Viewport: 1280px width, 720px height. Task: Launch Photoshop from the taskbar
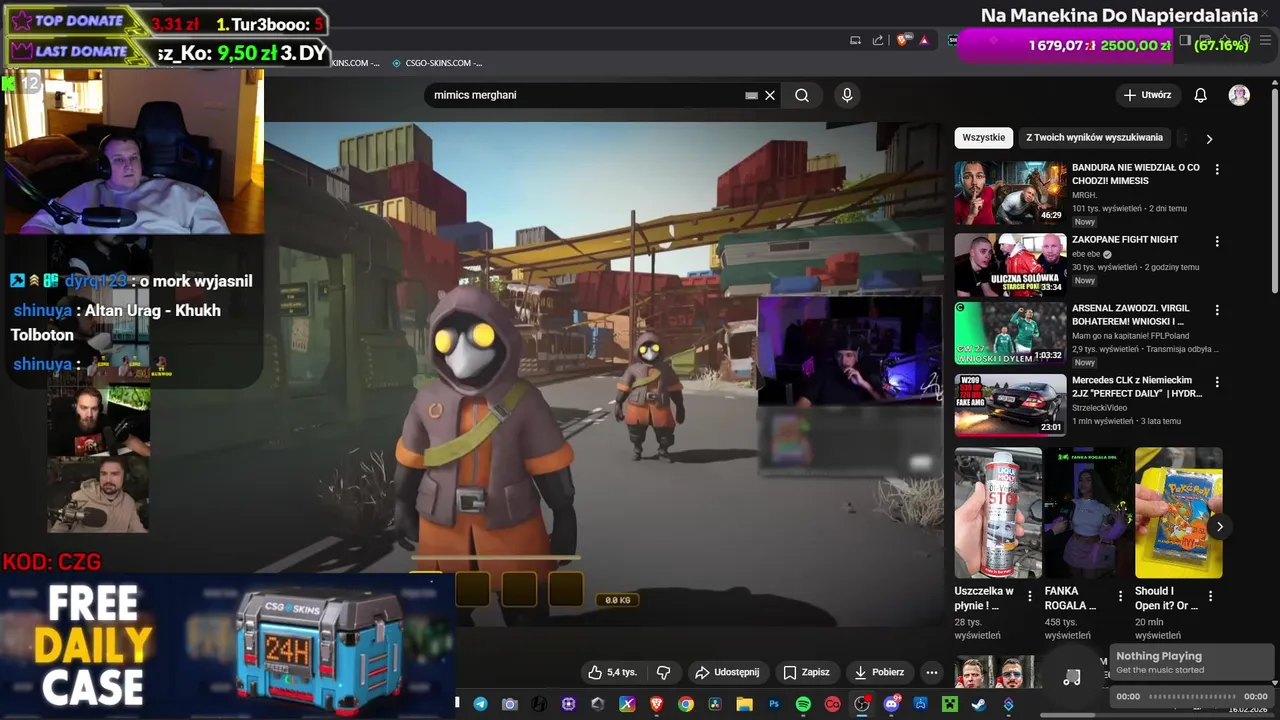tap(774, 704)
